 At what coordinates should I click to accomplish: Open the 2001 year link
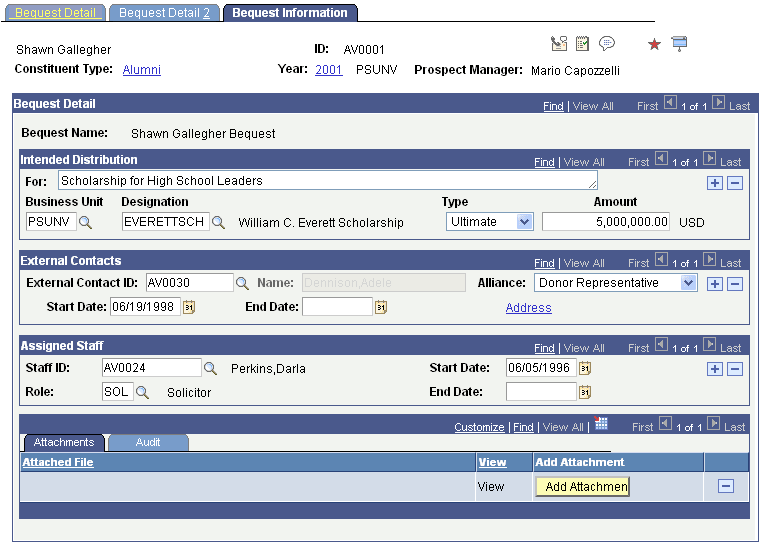click(328, 70)
